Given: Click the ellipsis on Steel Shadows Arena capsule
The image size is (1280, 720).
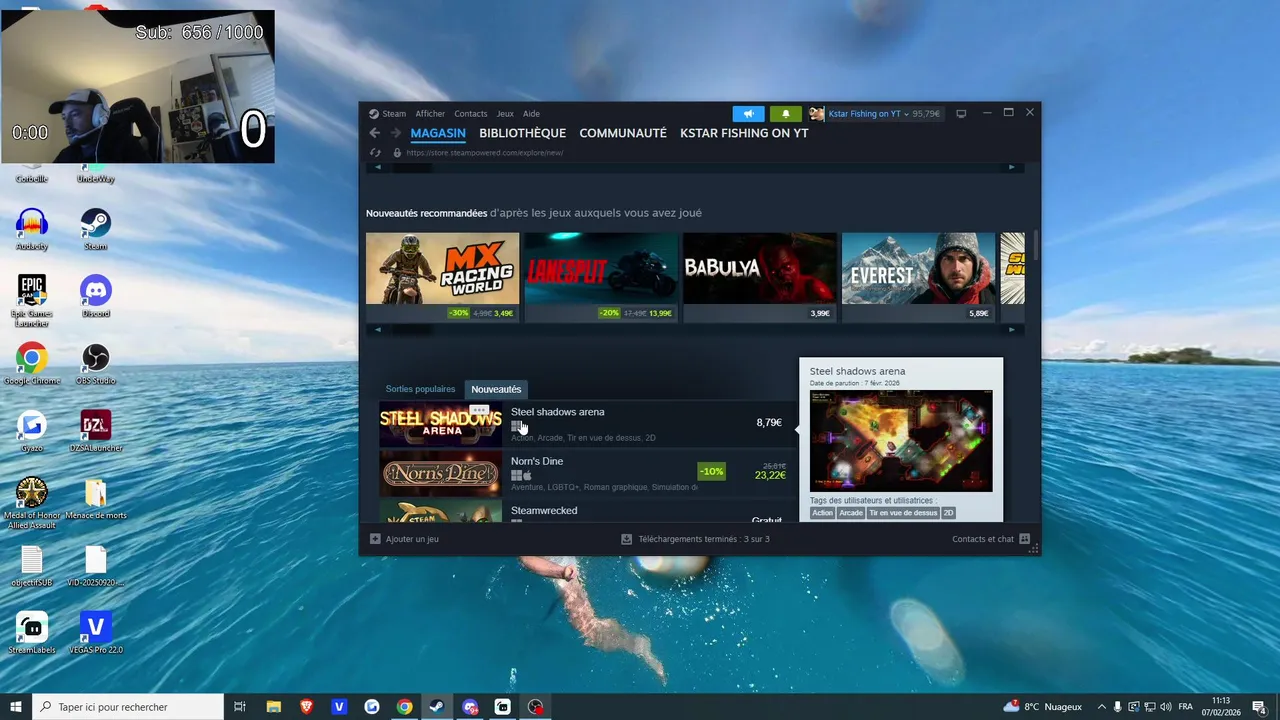Looking at the screenshot, I should tap(479, 410).
